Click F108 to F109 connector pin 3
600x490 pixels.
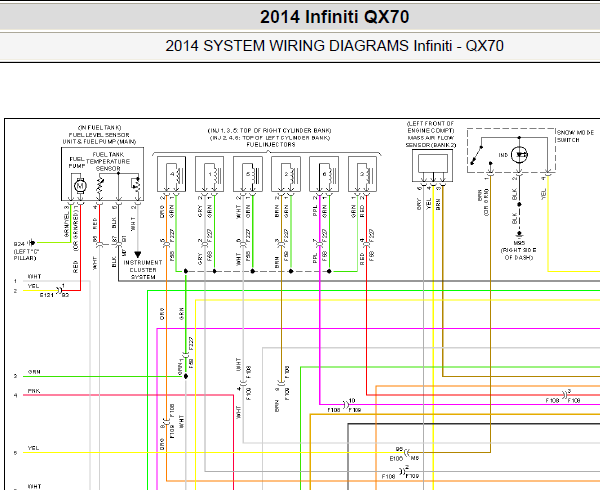click(565, 395)
